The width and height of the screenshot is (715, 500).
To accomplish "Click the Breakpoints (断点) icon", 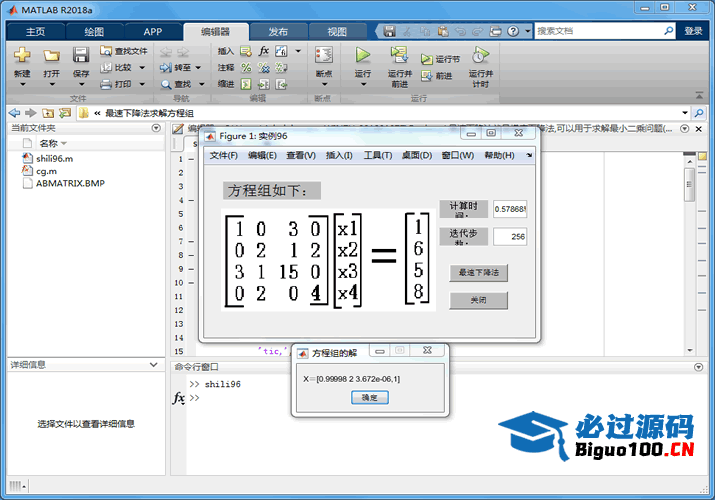I will [324, 55].
